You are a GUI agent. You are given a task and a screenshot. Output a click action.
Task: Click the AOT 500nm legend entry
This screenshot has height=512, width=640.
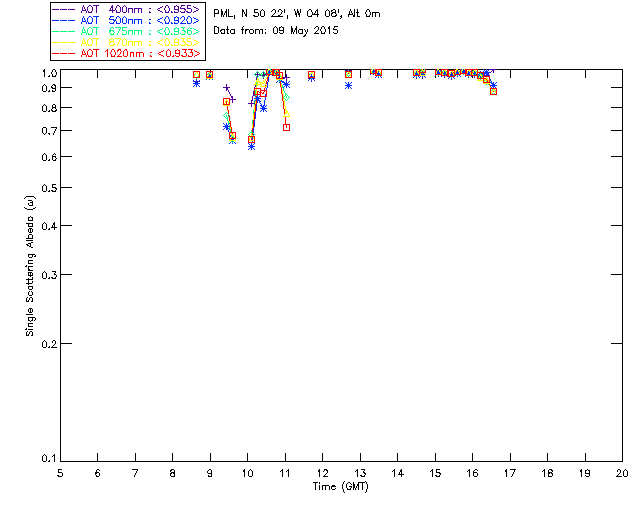(126, 20)
